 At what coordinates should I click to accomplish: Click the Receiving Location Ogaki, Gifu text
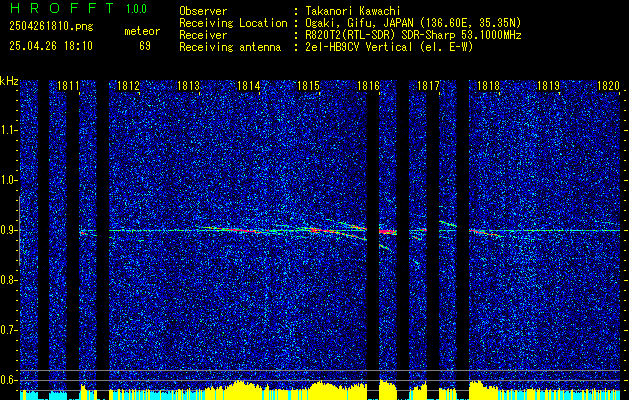(413, 23)
